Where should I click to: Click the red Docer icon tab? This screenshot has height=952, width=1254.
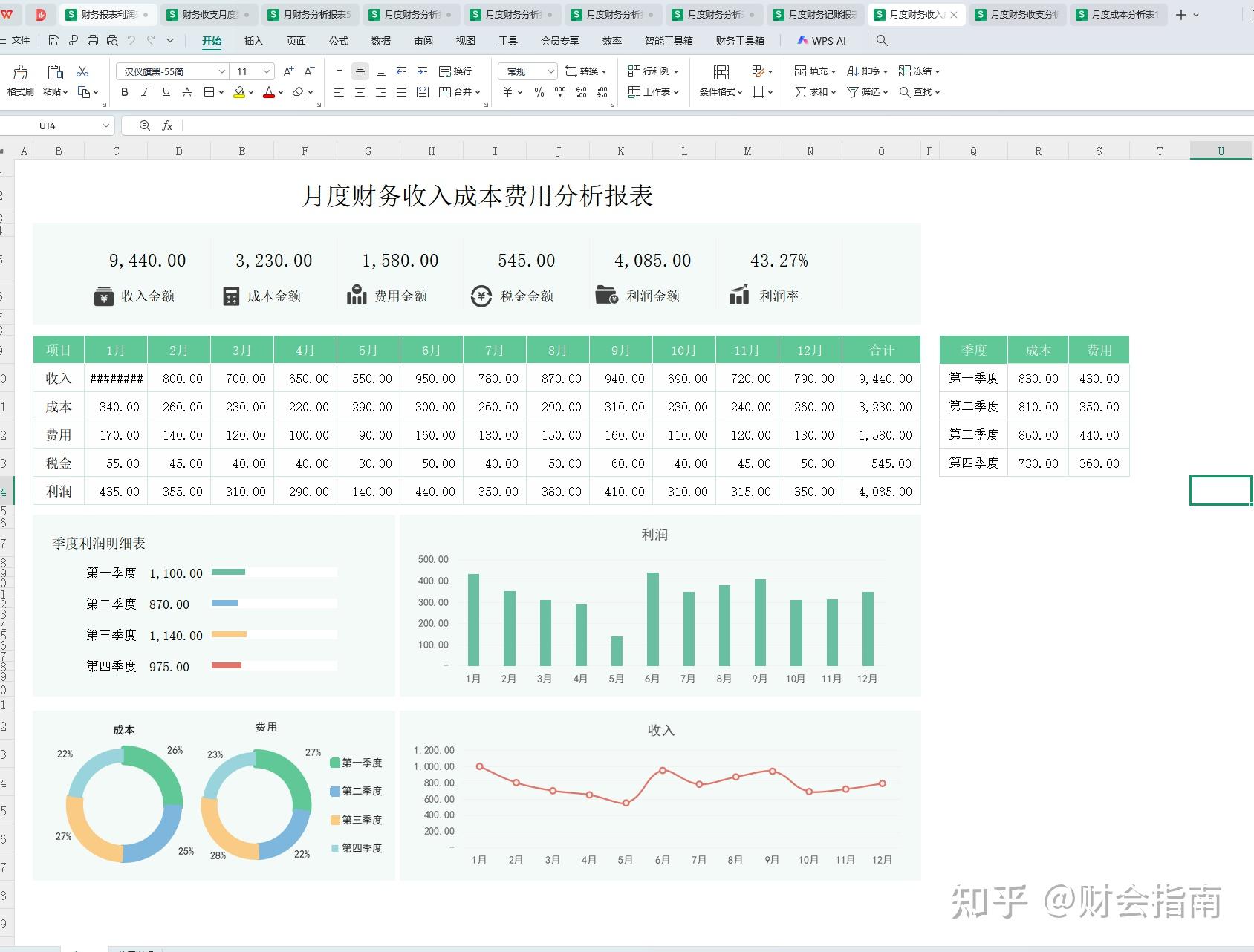(x=40, y=14)
